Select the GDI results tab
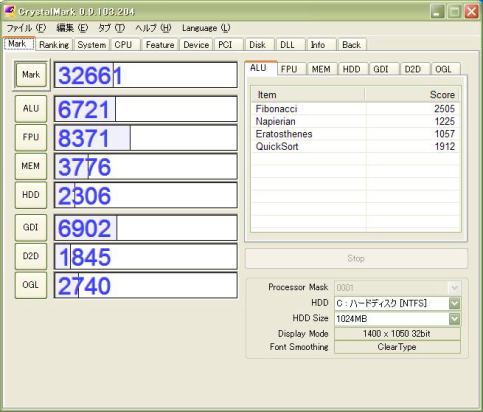The image size is (483, 412). click(x=384, y=69)
